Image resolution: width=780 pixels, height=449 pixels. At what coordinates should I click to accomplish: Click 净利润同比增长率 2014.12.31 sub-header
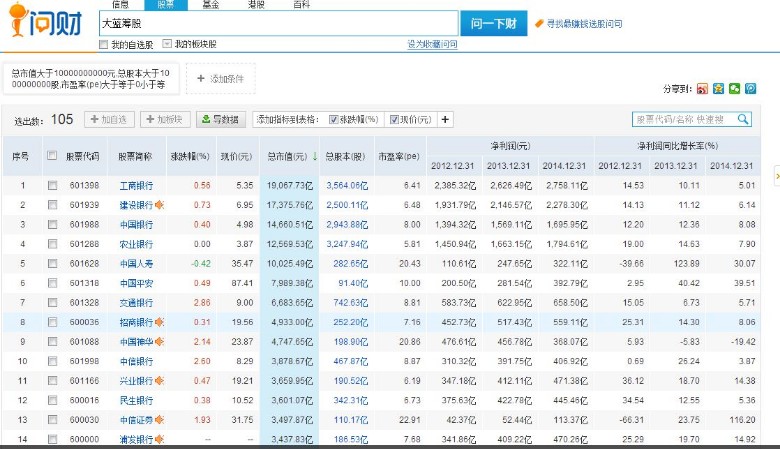(x=732, y=166)
